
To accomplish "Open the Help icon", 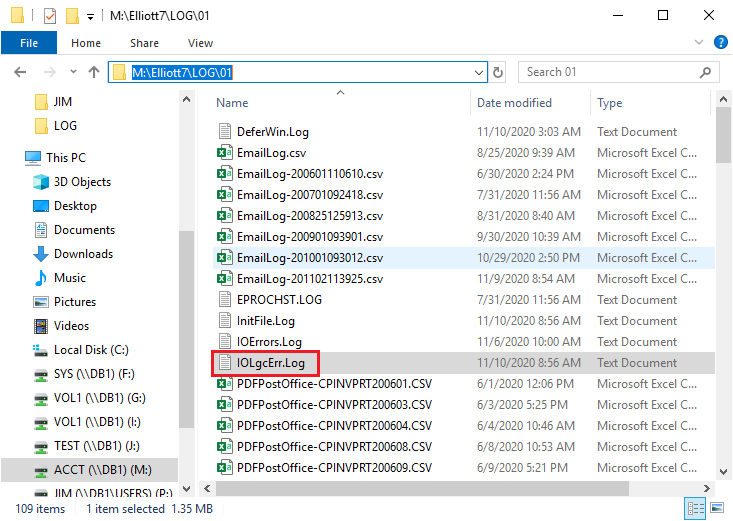I will coord(720,42).
